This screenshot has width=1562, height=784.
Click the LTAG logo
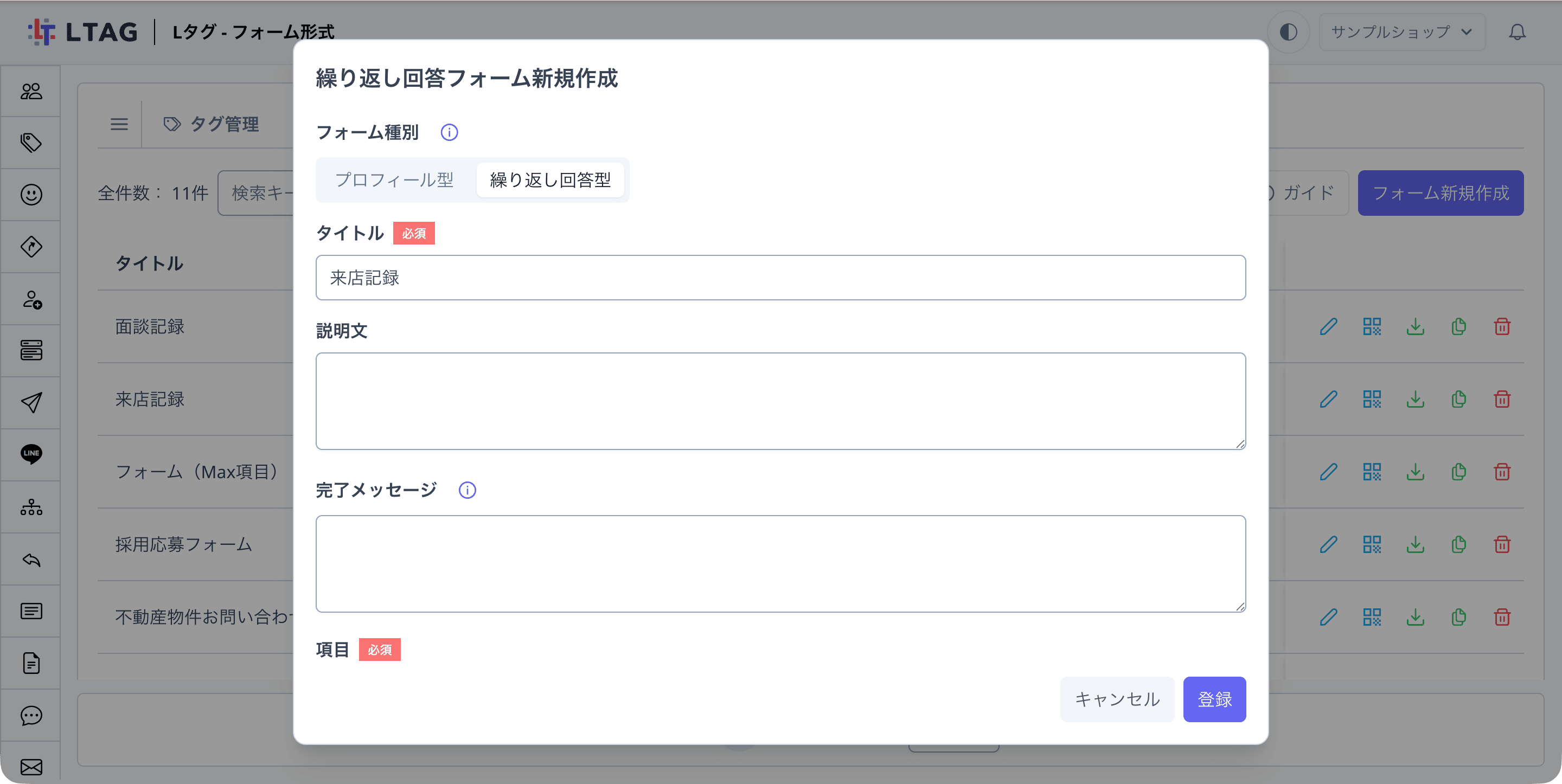(82, 31)
